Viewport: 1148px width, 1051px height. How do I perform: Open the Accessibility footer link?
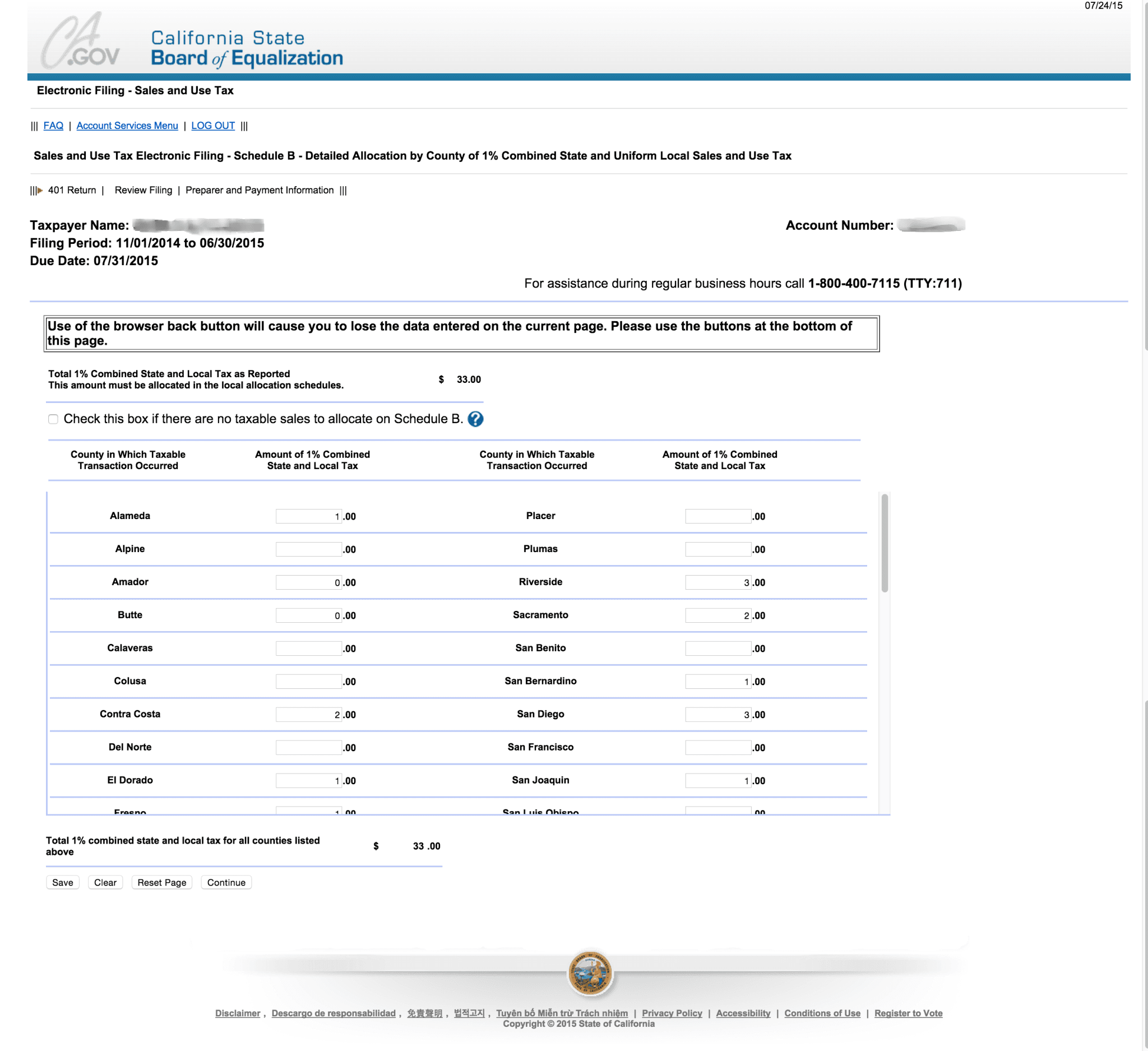point(743,1013)
